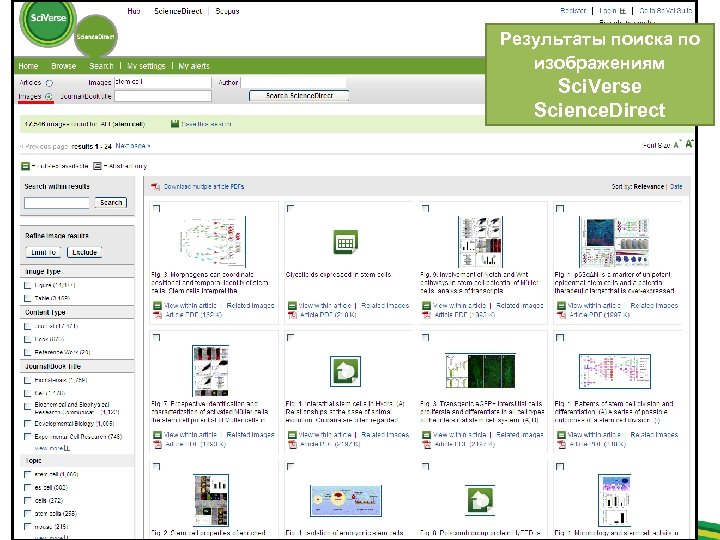The height and width of the screenshot is (540, 720).
Task: Increase font size with the large A icon
Action: [689, 144]
